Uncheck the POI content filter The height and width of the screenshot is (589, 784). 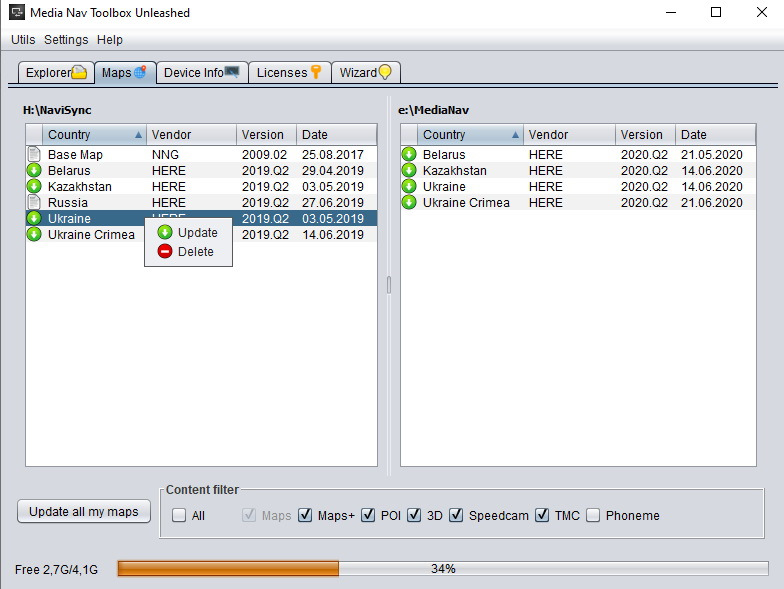tap(368, 515)
